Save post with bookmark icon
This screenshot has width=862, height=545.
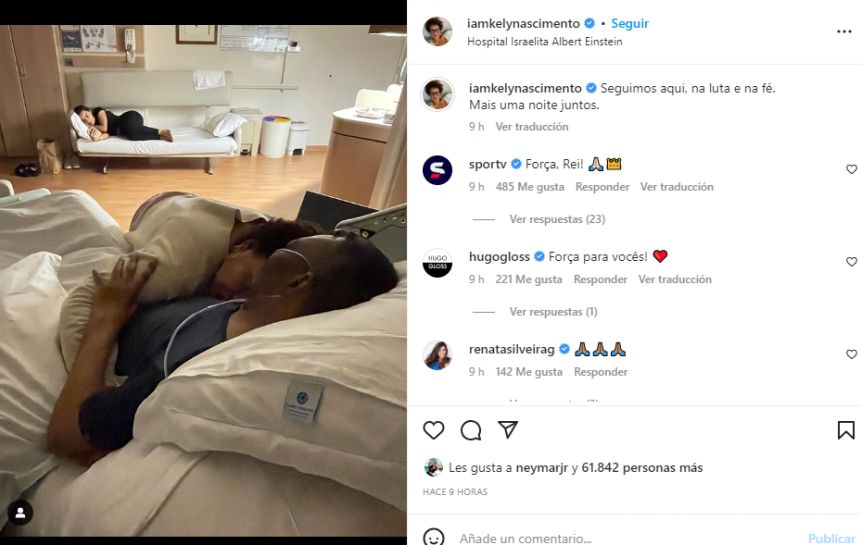[846, 430]
